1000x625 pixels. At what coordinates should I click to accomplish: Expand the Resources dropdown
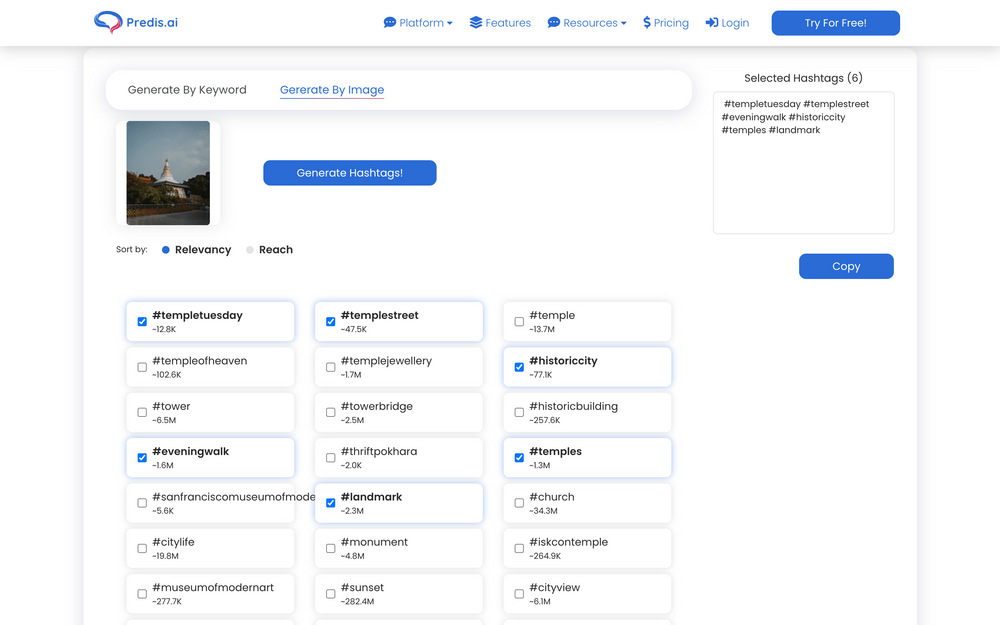(x=591, y=22)
